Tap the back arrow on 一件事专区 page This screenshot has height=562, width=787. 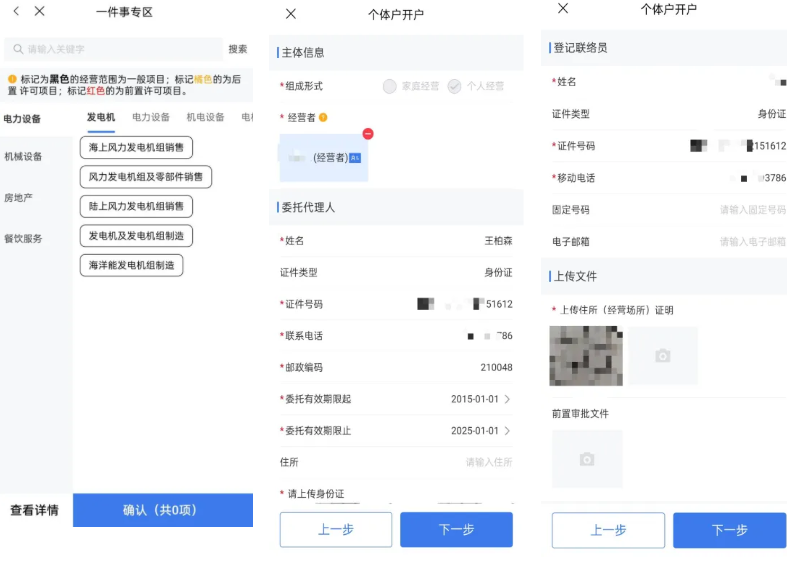click(16, 12)
